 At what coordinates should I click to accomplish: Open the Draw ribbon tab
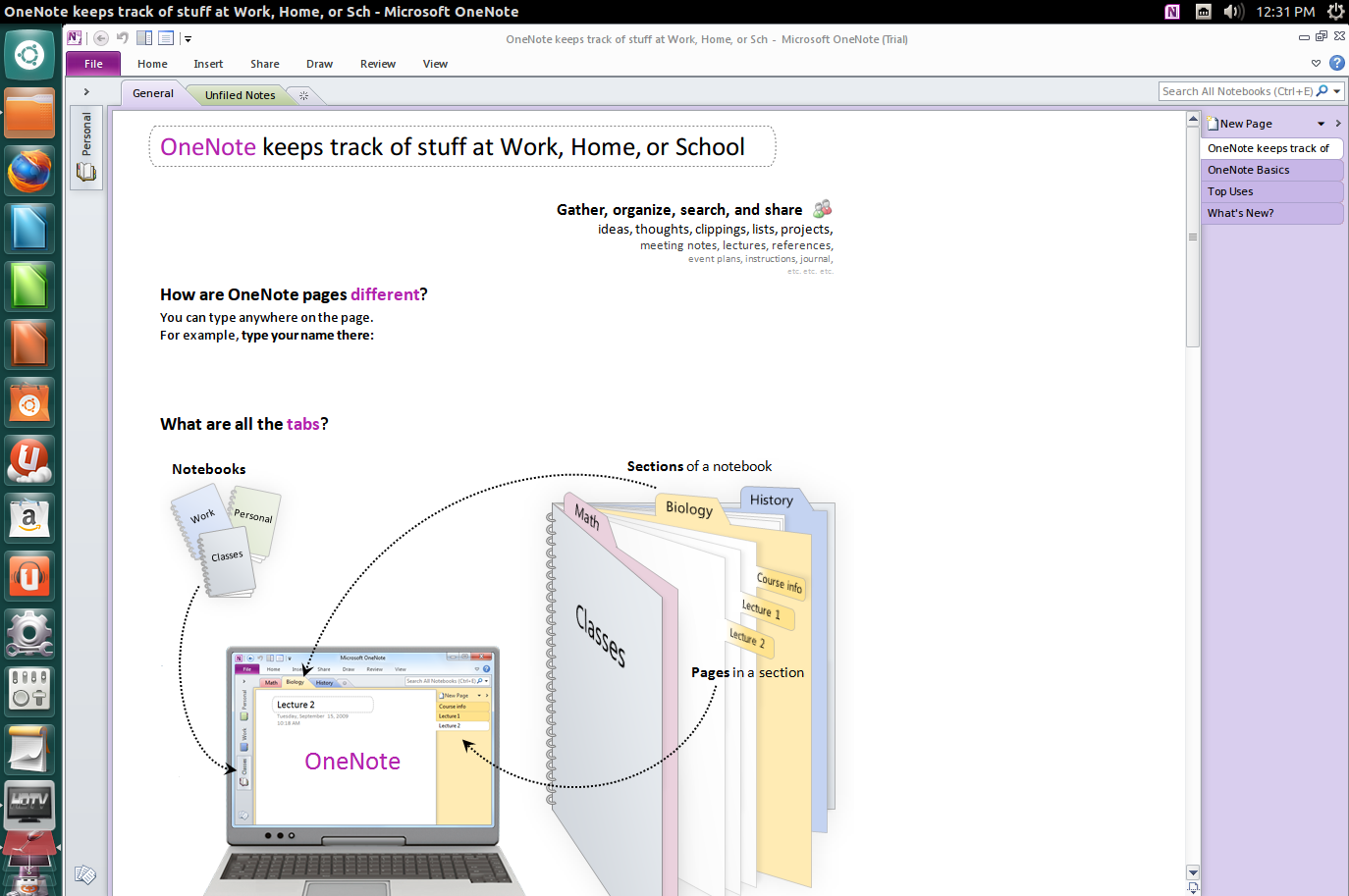tap(319, 64)
